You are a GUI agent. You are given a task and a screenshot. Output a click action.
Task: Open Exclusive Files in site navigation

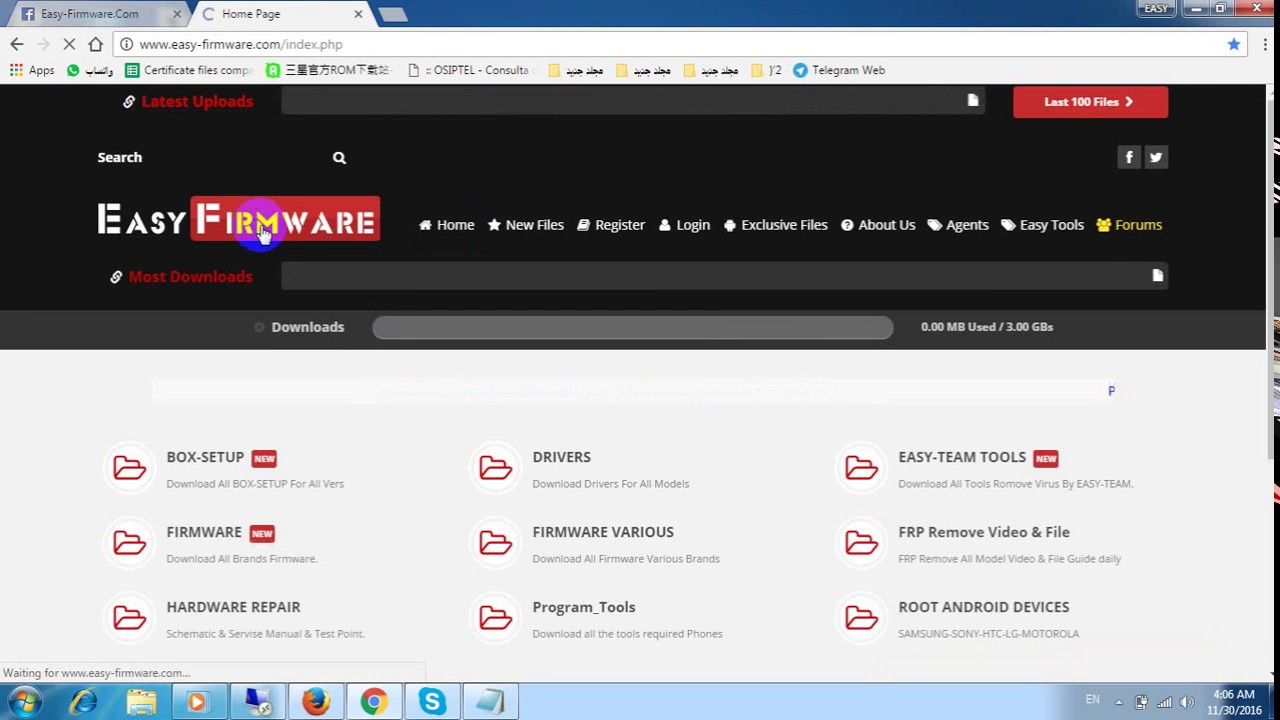(x=776, y=225)
